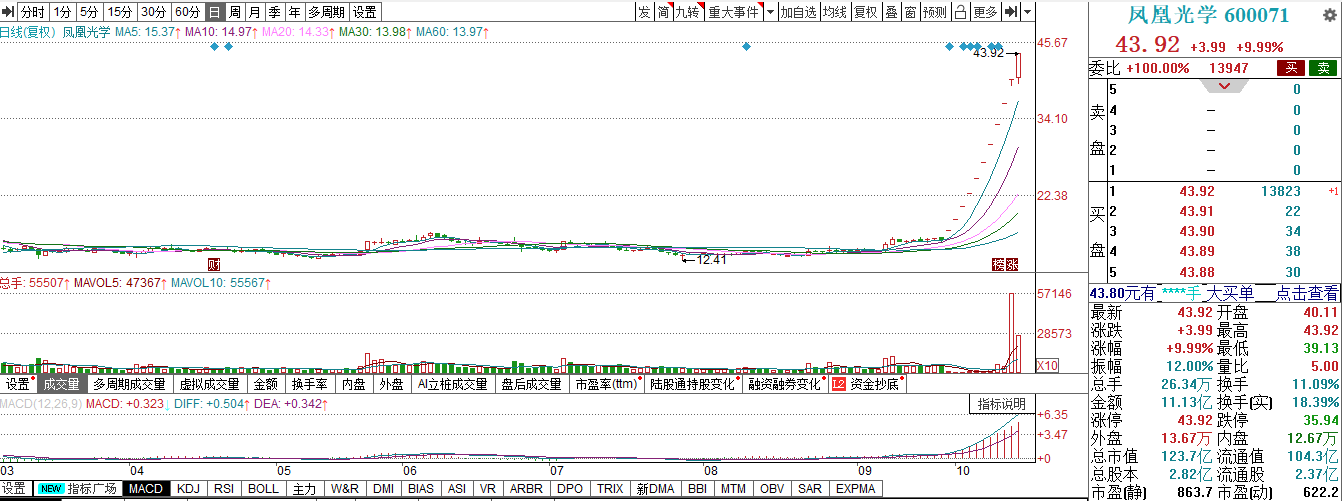Click the 大买单 link text

coord(1228,293)
